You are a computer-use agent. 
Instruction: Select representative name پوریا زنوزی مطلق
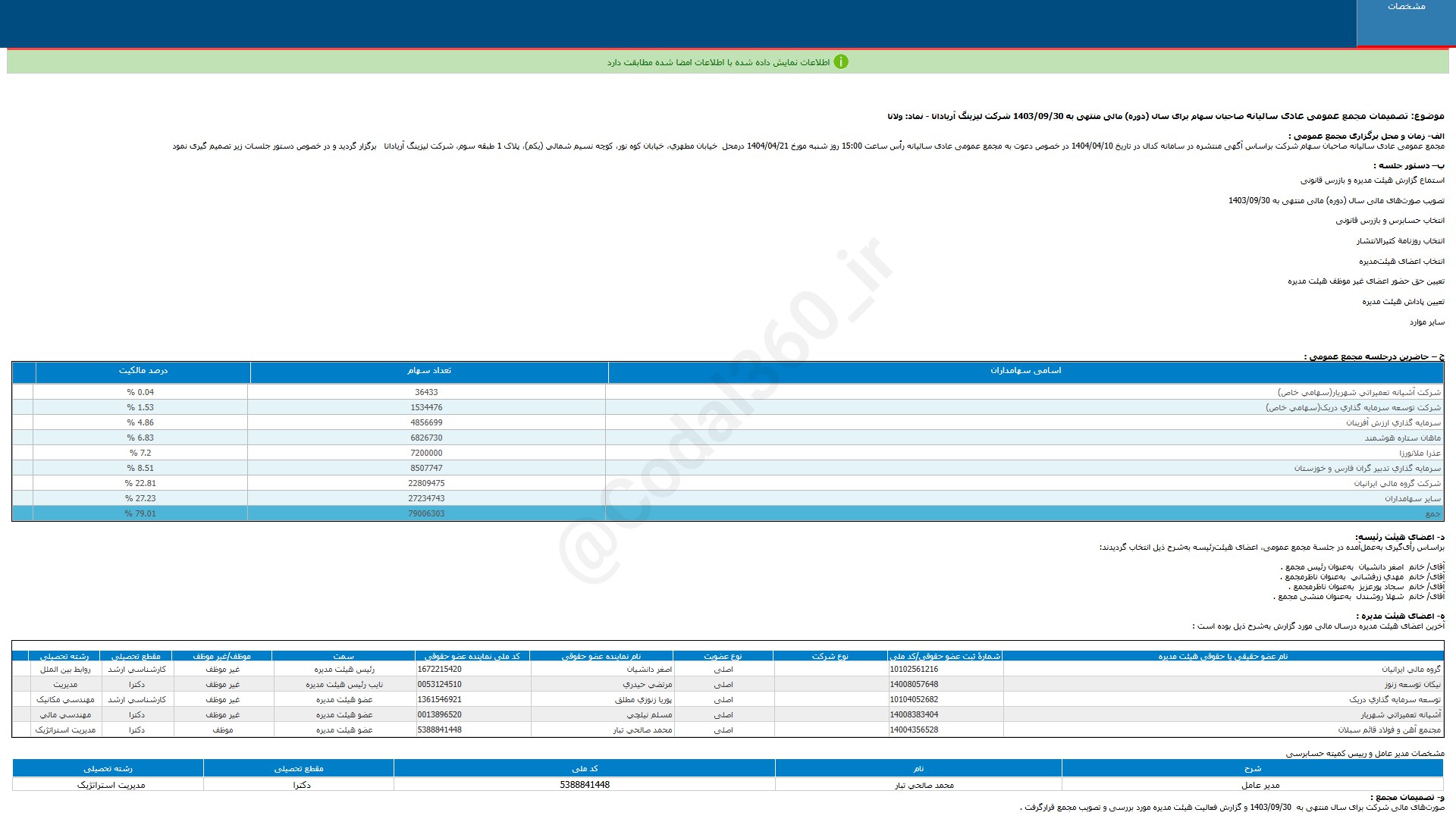(643, 699)
